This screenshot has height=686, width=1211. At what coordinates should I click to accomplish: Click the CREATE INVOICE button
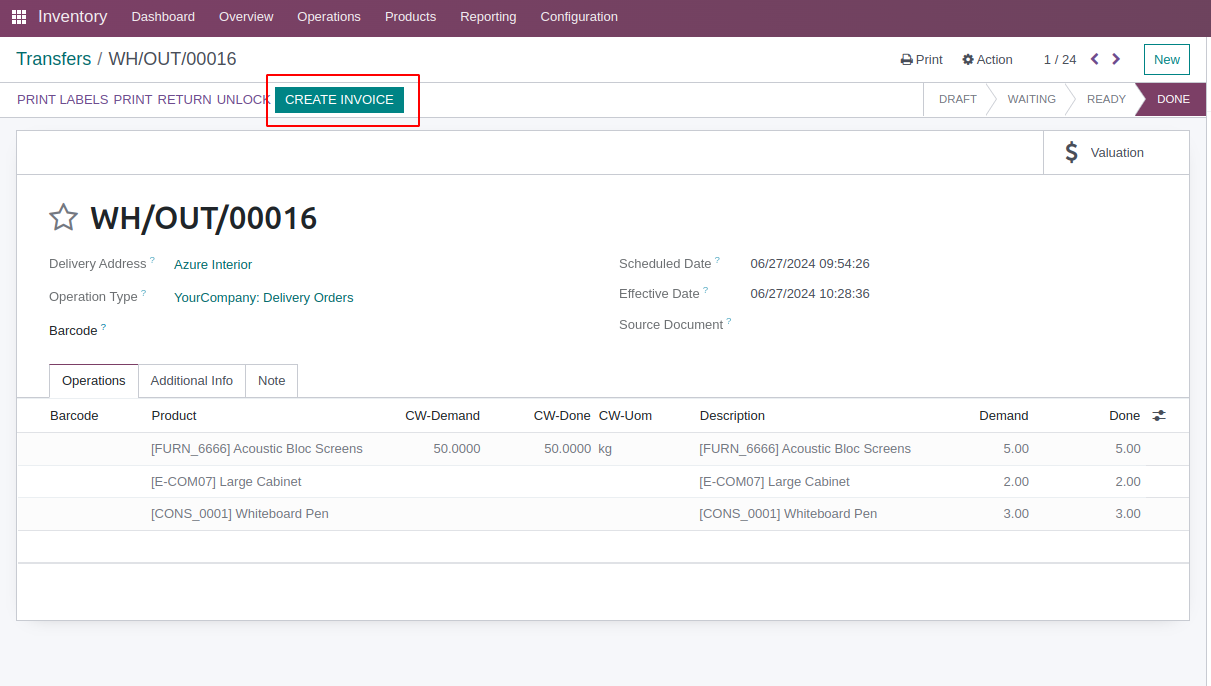(x=339, y=100)
